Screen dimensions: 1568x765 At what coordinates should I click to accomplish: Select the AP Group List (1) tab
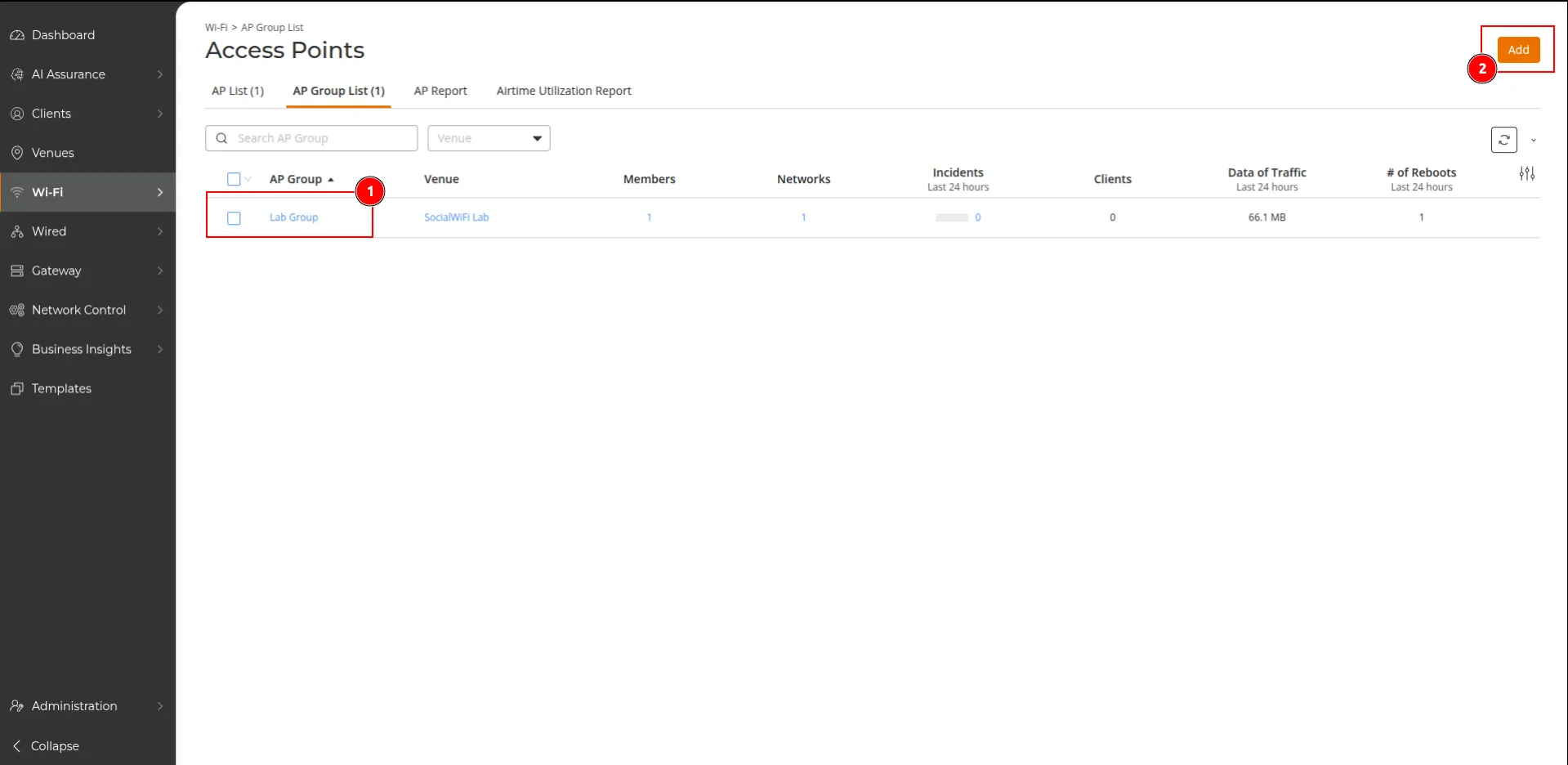(x=338, y=91)
